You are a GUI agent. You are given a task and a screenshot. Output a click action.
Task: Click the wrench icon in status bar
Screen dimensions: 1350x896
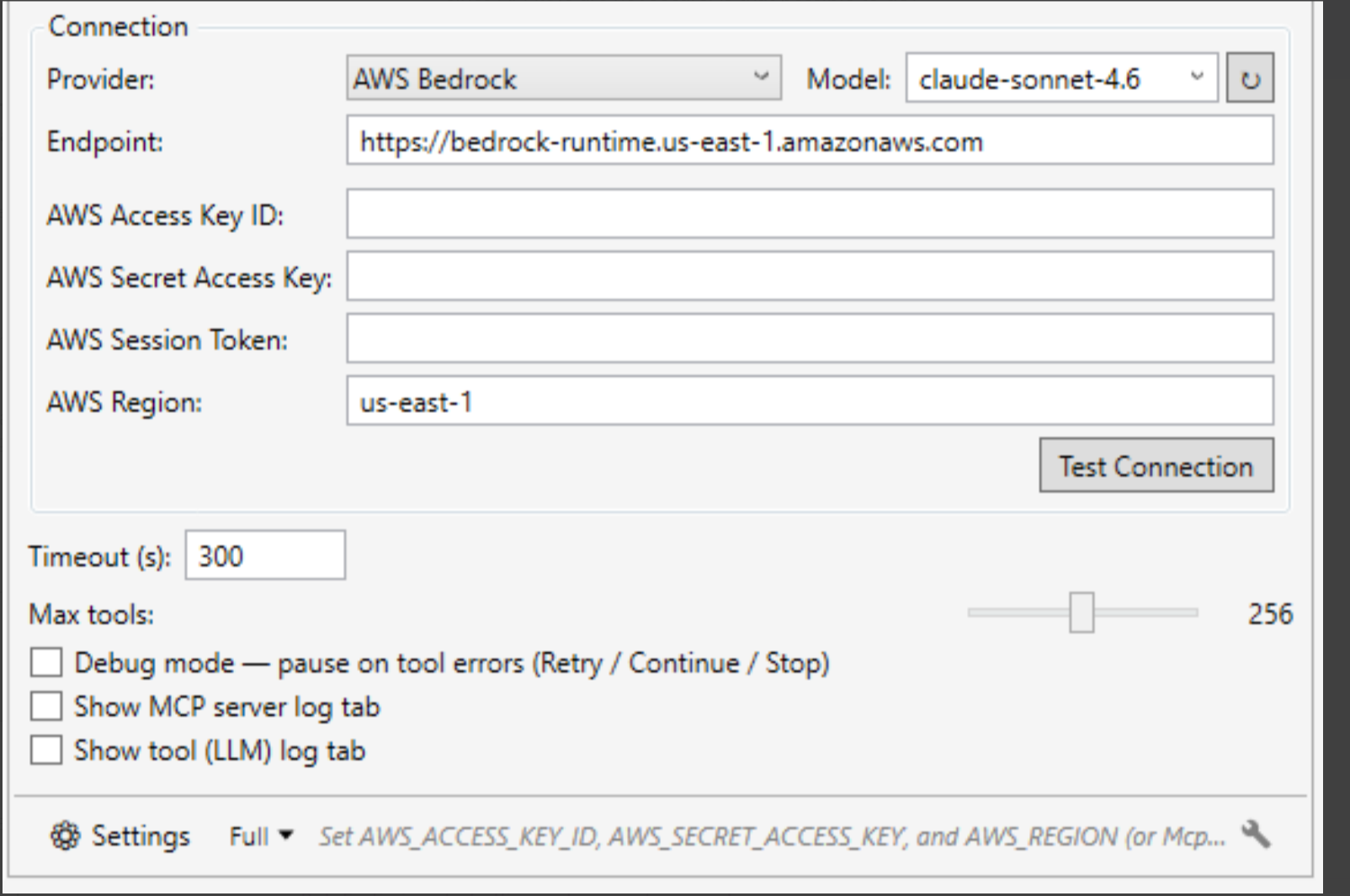(1256, 835)
